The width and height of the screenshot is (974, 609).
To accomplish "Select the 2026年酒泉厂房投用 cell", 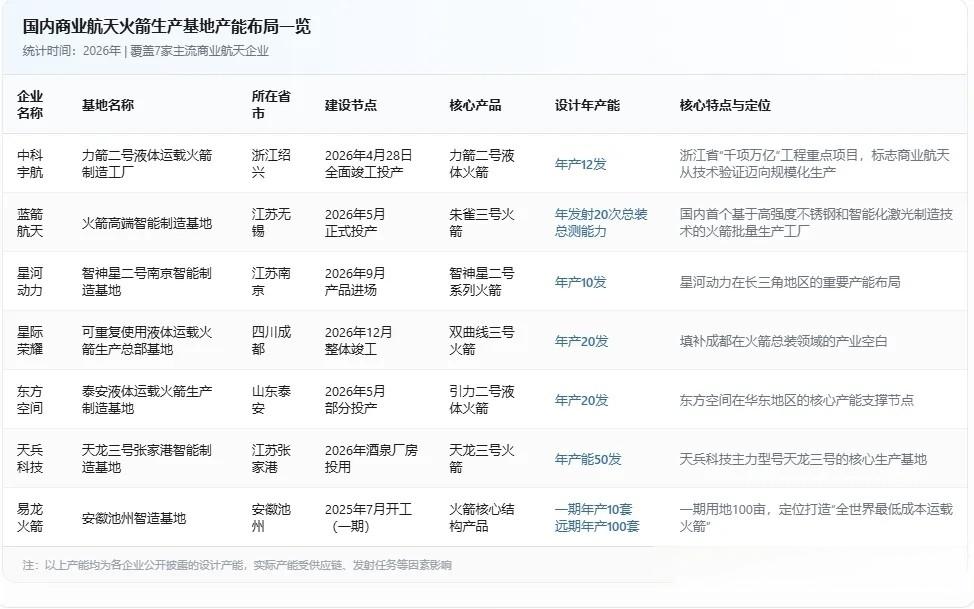I will pos(371,459).
